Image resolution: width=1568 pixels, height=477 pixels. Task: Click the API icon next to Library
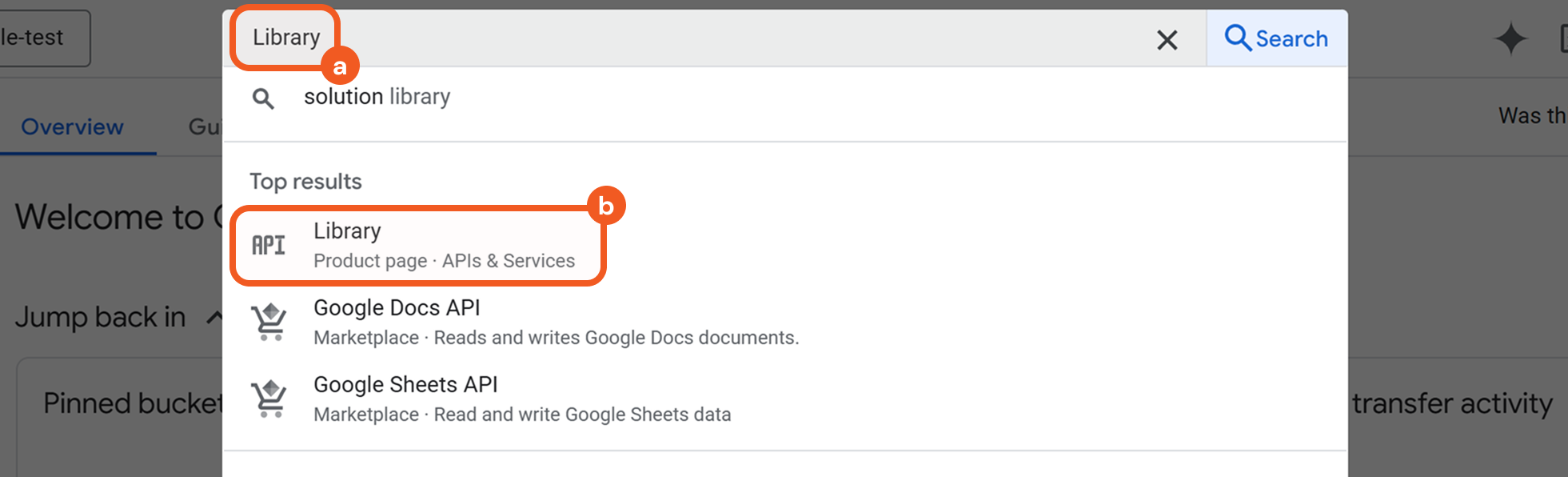[x=269, y=245]
